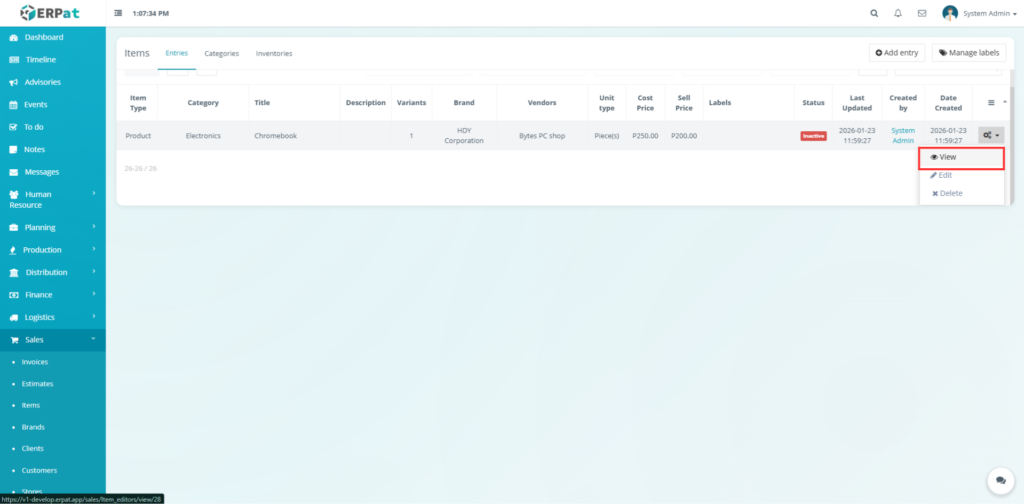Select View from the row action menu

tap(961, 157)
